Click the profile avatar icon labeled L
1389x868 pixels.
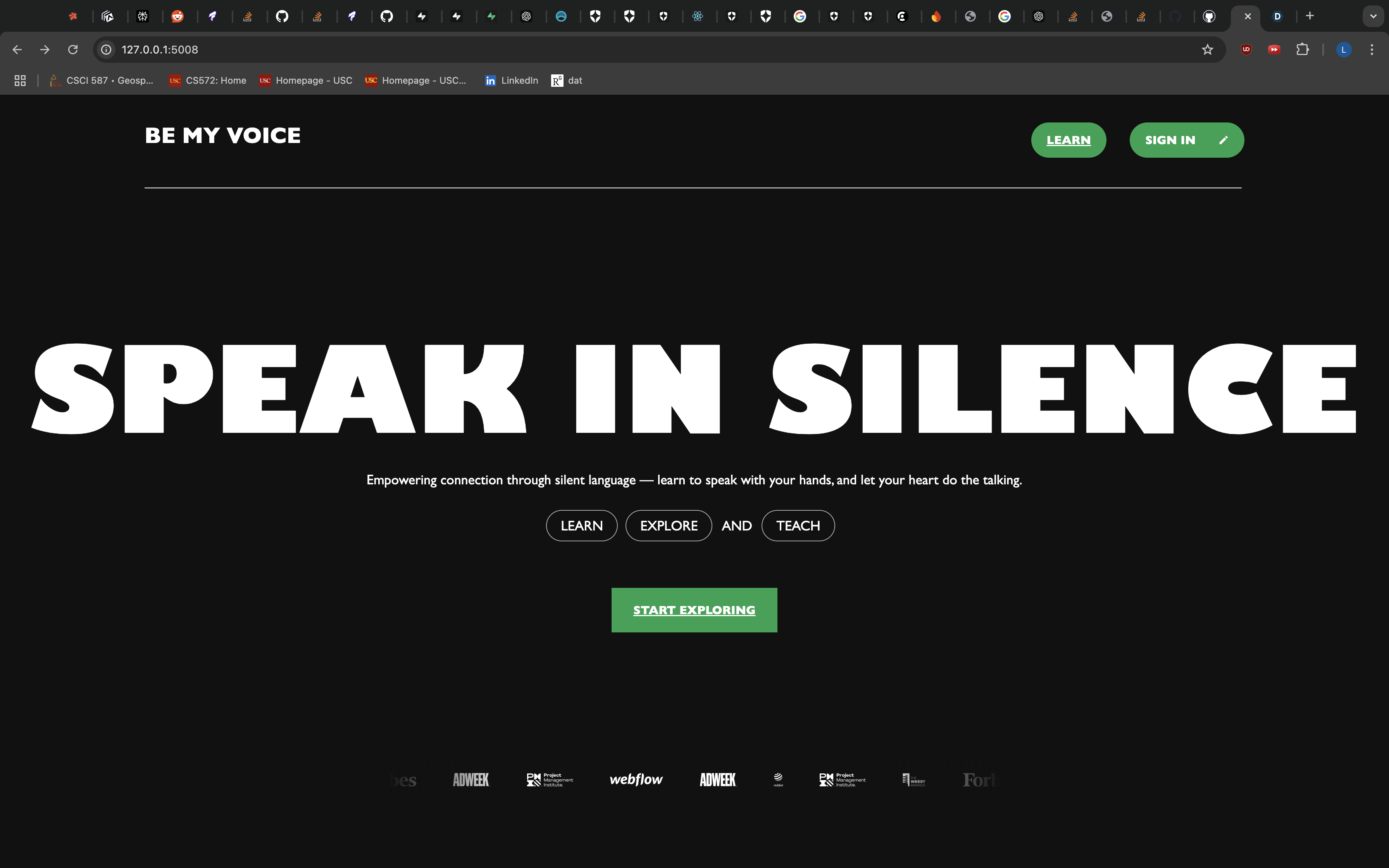click(x=1343, y=50)
